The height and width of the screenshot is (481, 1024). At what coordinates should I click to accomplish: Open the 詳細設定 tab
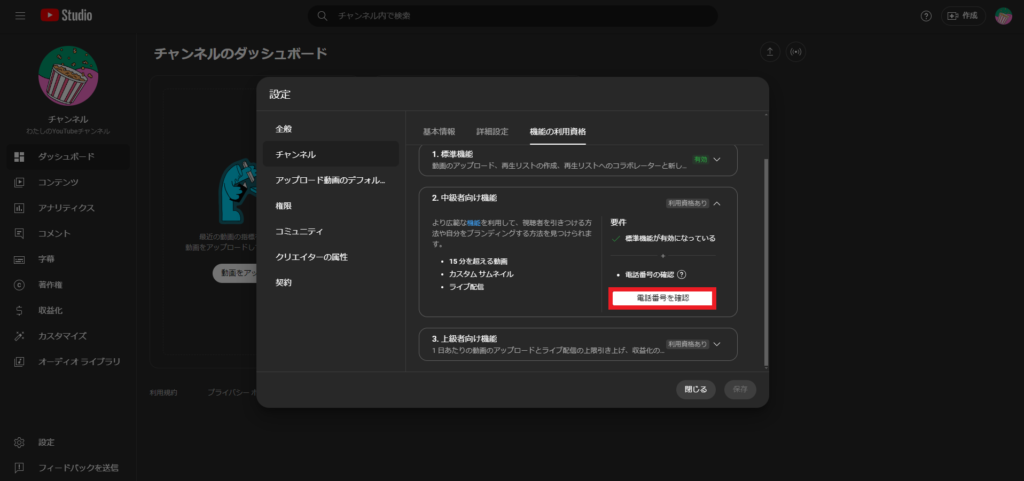(492, 132)
